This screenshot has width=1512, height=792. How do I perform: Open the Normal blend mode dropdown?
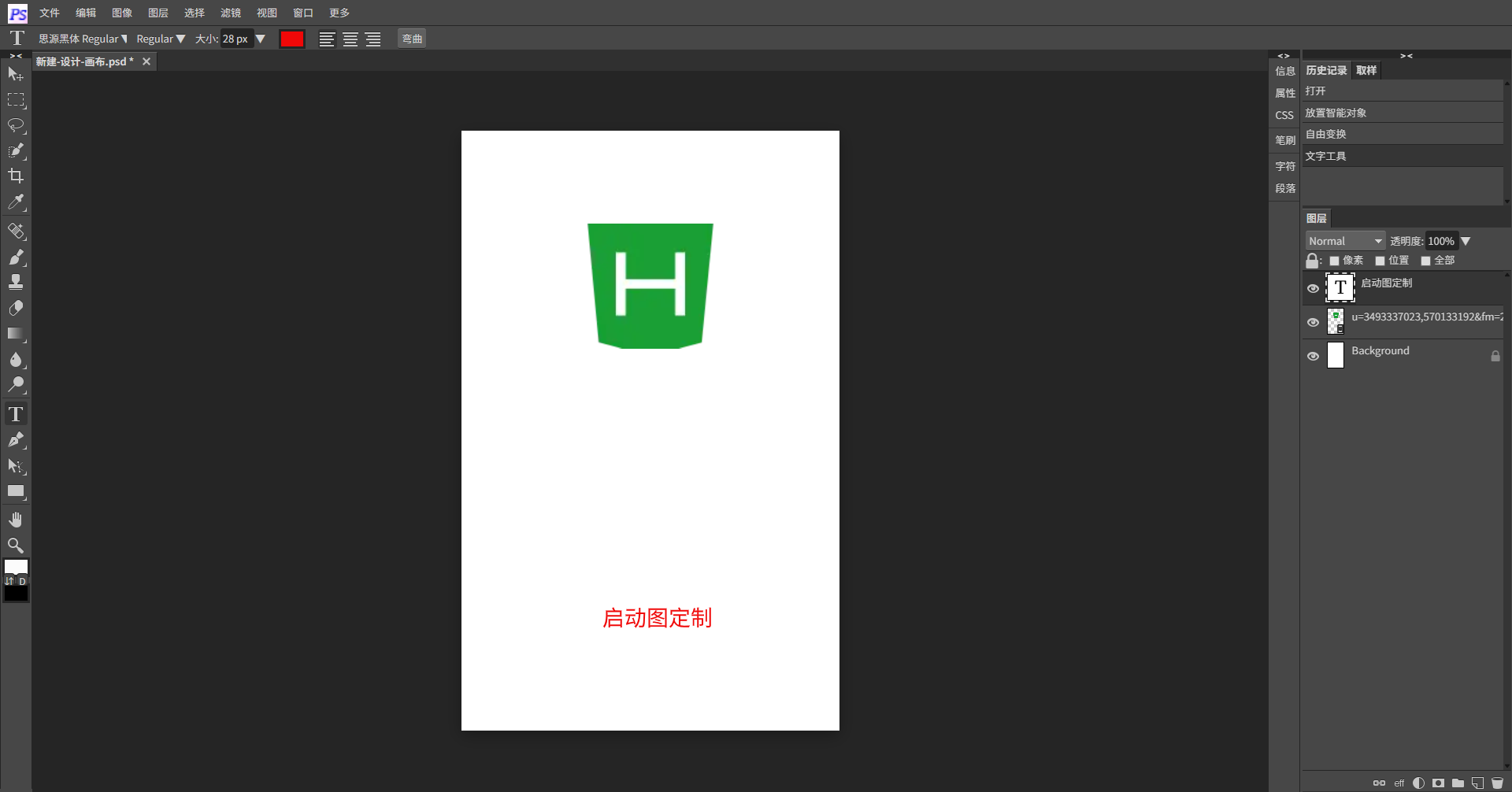(x=1345, y=241)
